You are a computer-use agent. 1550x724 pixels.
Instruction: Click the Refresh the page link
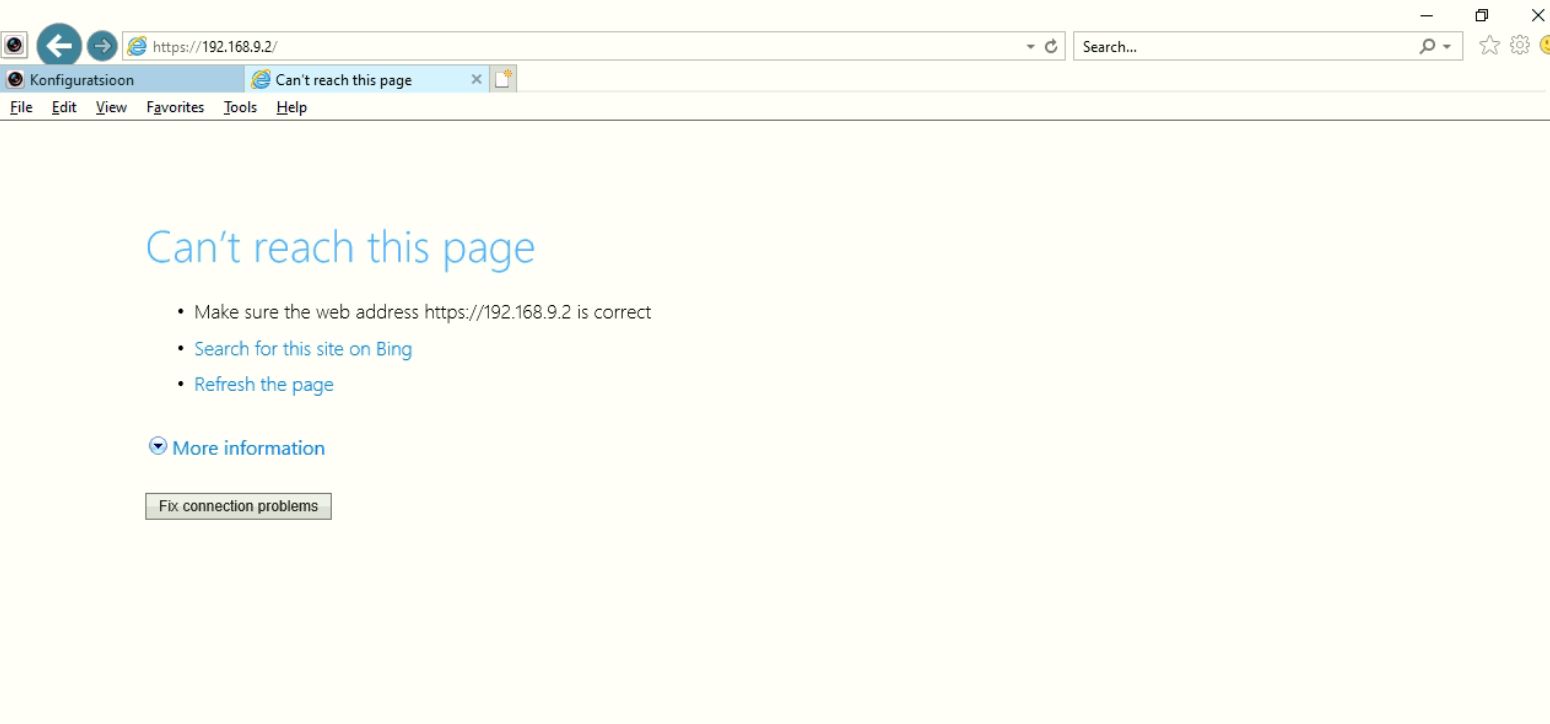click(264, 385)
